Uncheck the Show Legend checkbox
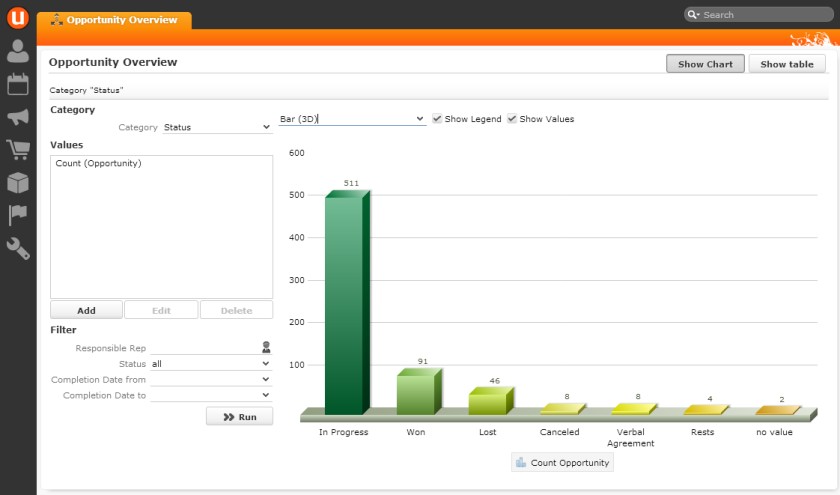Screen dimensions: 840x495 coord(437,119)
